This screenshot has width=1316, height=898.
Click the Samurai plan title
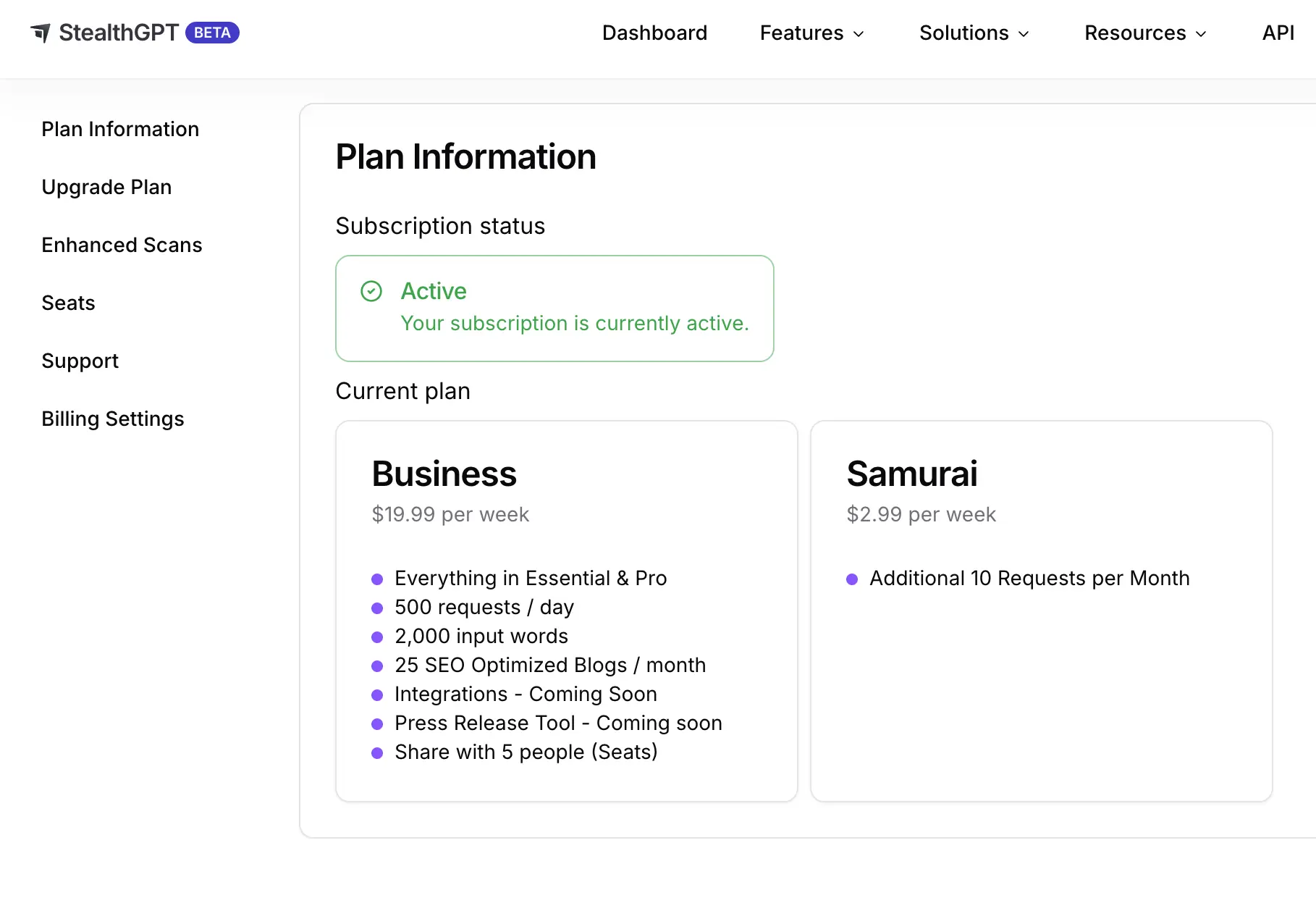point(912,474)
